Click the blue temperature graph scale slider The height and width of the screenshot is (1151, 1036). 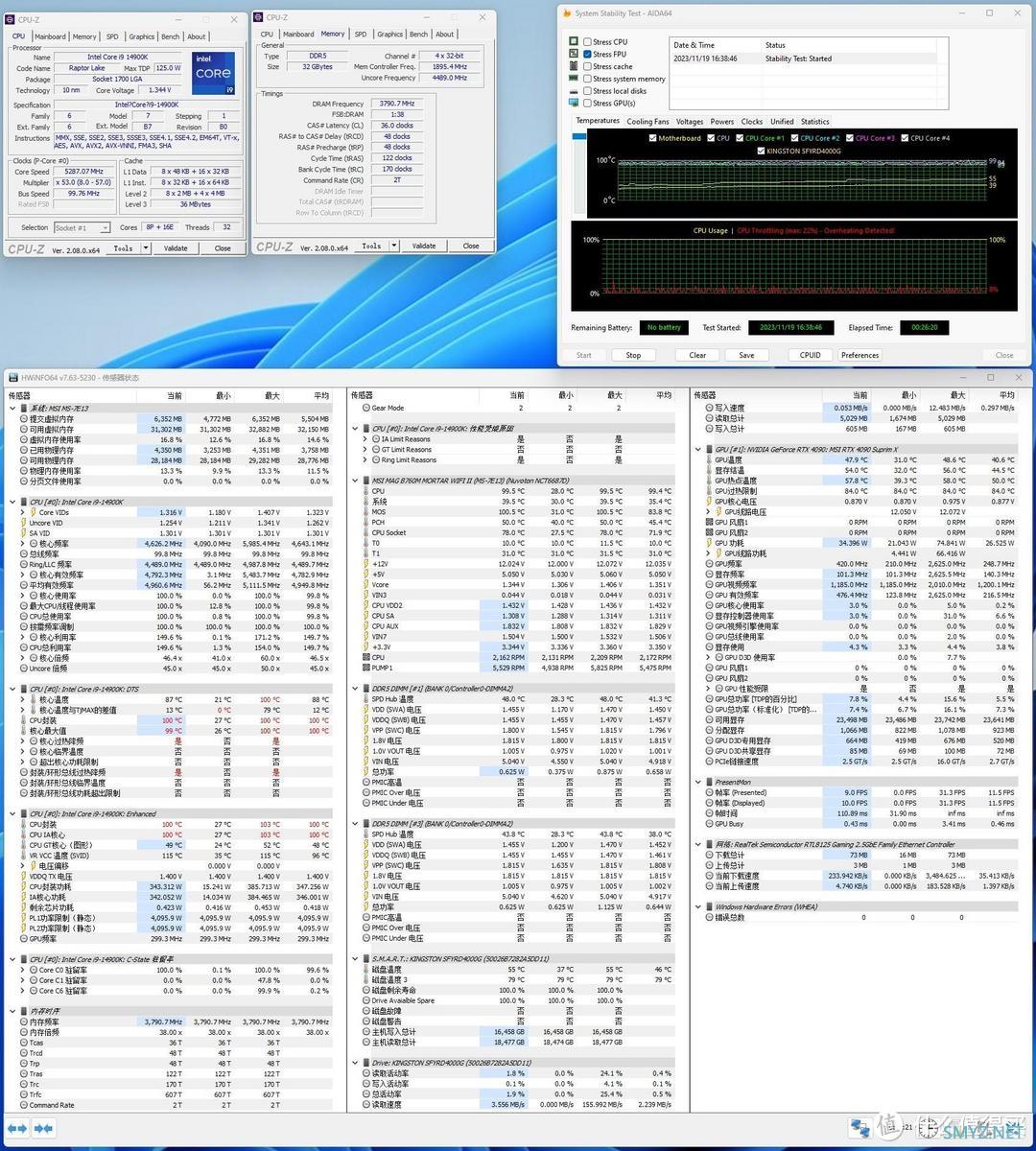(578, 137)
